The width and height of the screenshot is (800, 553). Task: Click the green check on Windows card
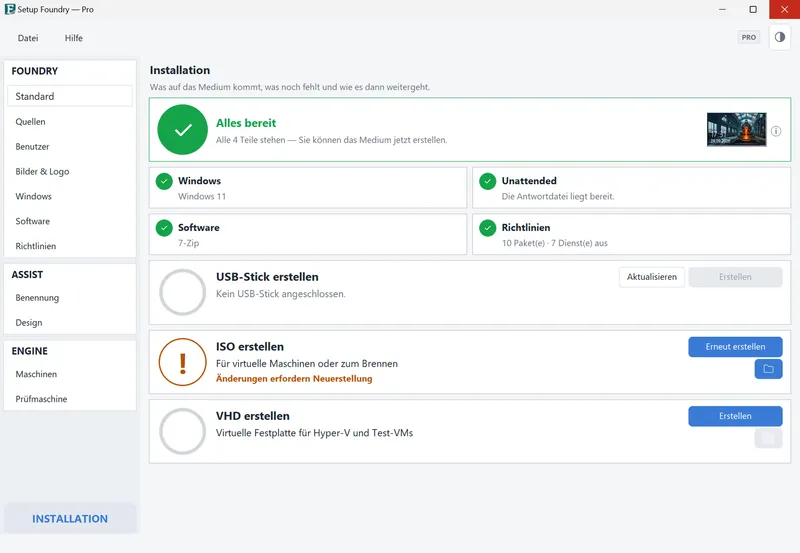click(x=164, y=181)
